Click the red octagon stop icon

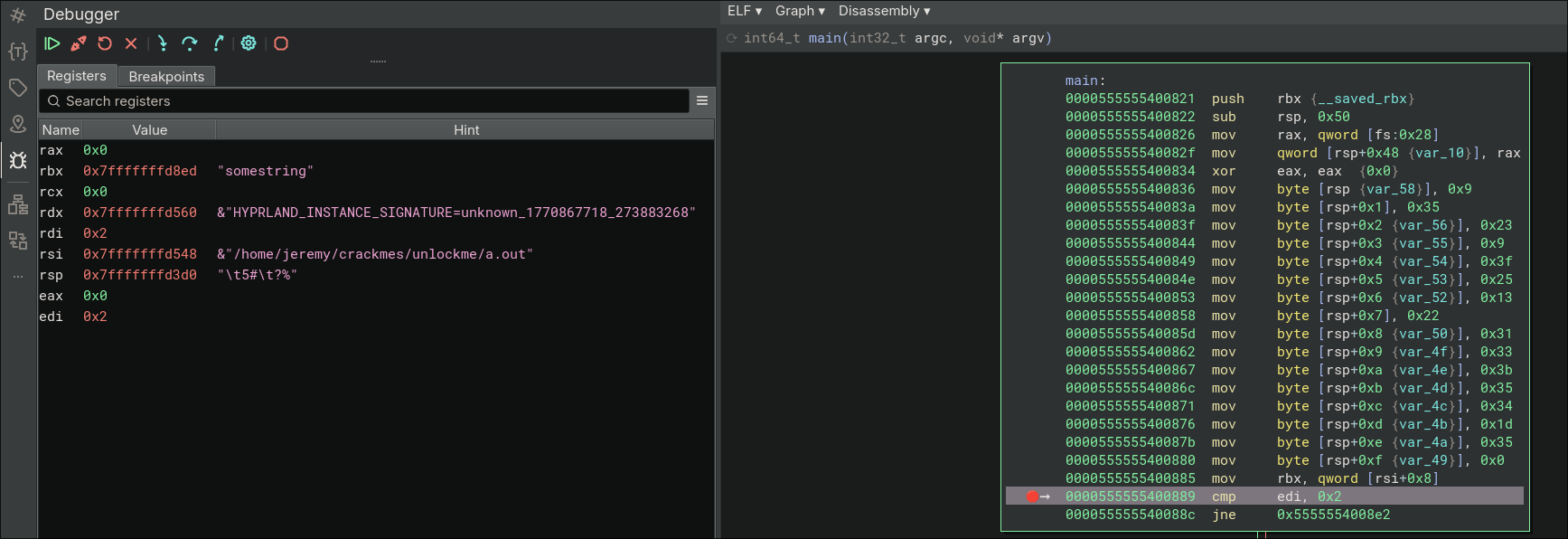281,43
